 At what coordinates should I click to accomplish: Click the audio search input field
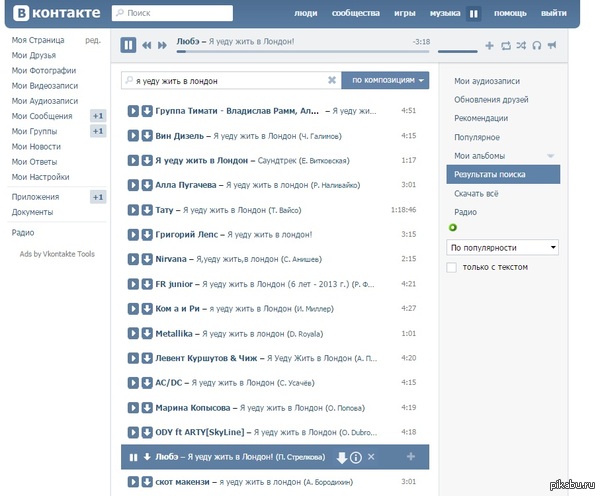[231, 80]
